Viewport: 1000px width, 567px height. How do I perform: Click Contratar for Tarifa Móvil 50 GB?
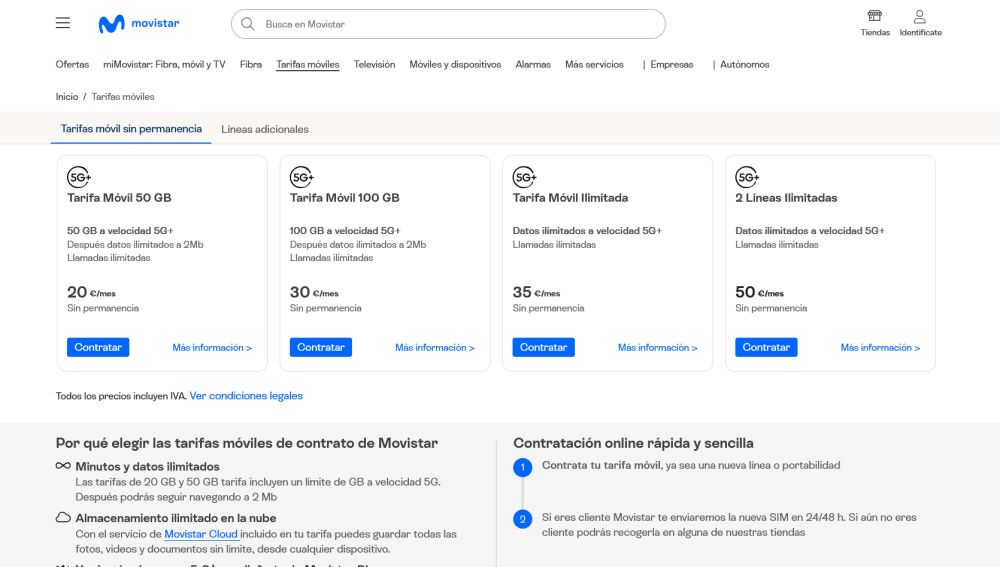click(98, 347)
